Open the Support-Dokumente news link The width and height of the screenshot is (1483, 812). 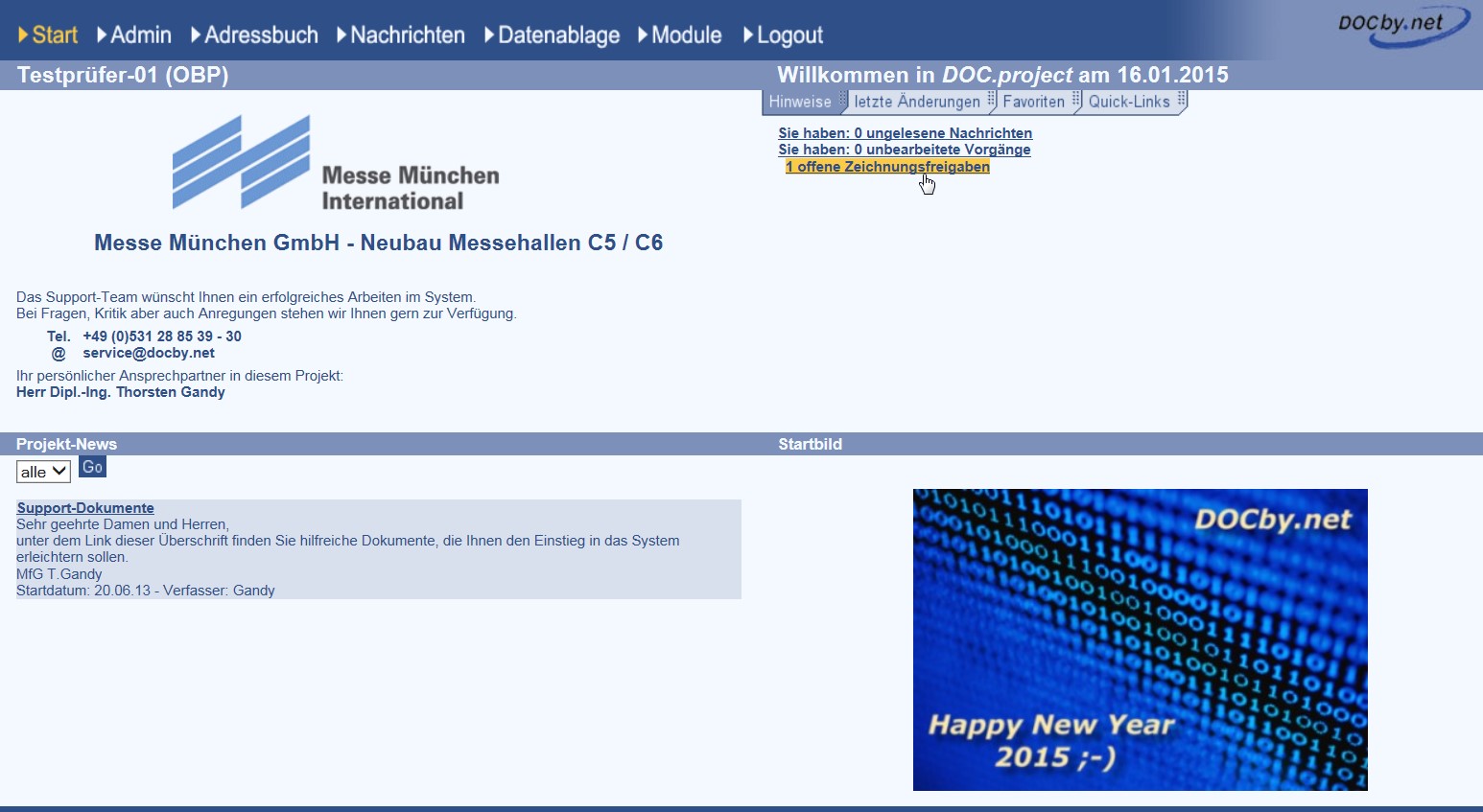[x=85, y=508]
